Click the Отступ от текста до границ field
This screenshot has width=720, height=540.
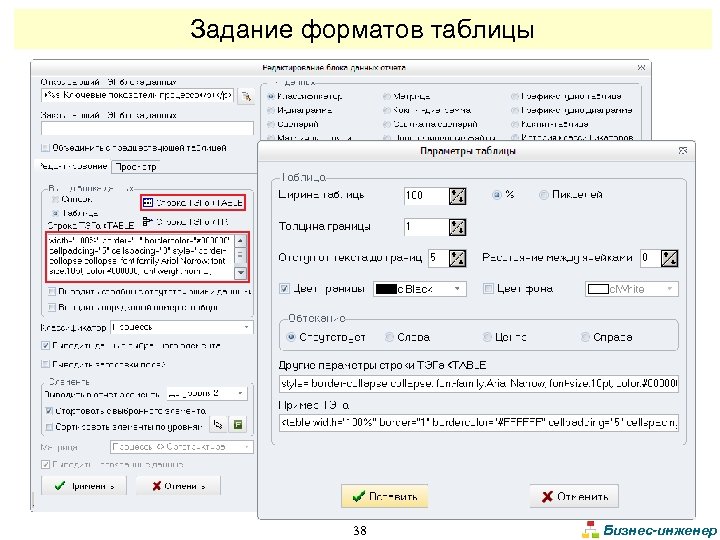438,259
